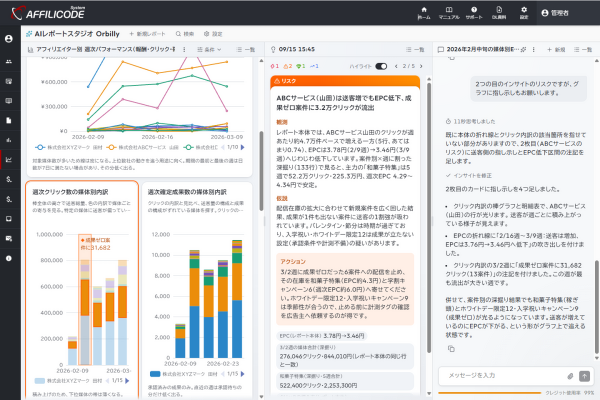Click 新規レポート in the studio toolbar
This screenshot has width=600, height=400.
pos(147,34)
